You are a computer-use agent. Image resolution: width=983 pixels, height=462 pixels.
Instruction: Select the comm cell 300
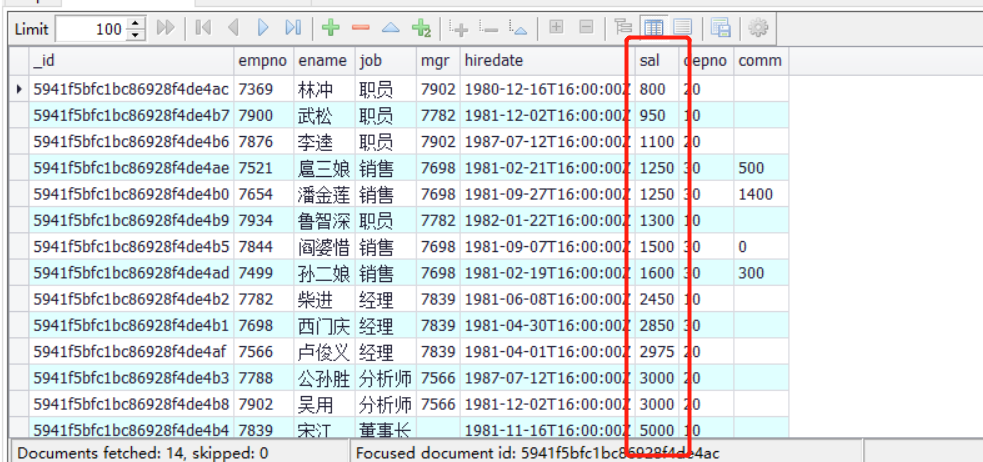coord(761,273)
